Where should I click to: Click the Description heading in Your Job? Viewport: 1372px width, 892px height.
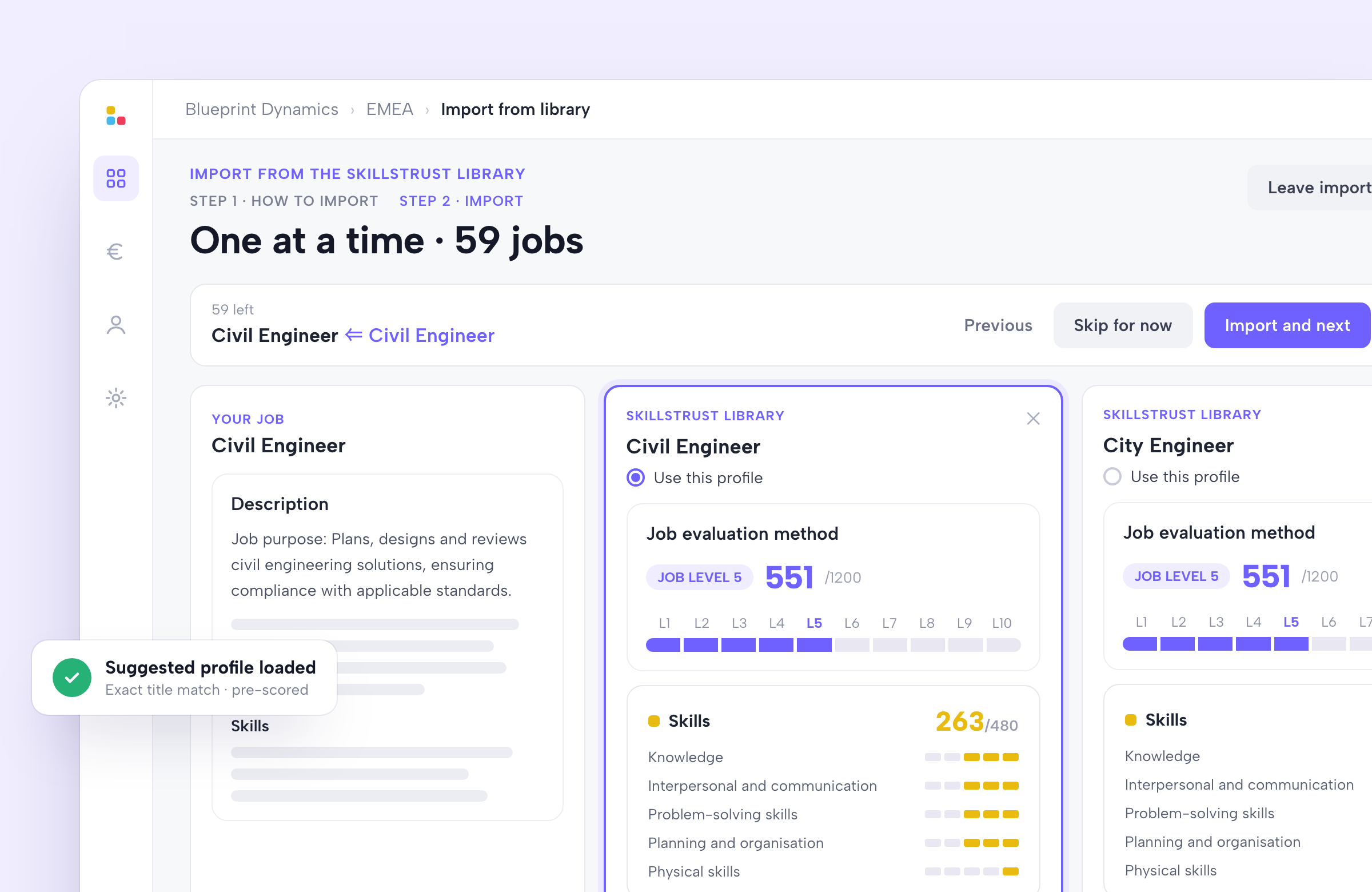click(x=280, y=504)
